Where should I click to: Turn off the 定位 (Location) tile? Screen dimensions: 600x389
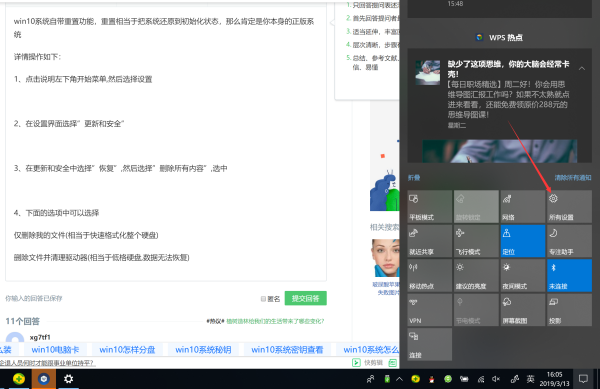pos(523,241)
